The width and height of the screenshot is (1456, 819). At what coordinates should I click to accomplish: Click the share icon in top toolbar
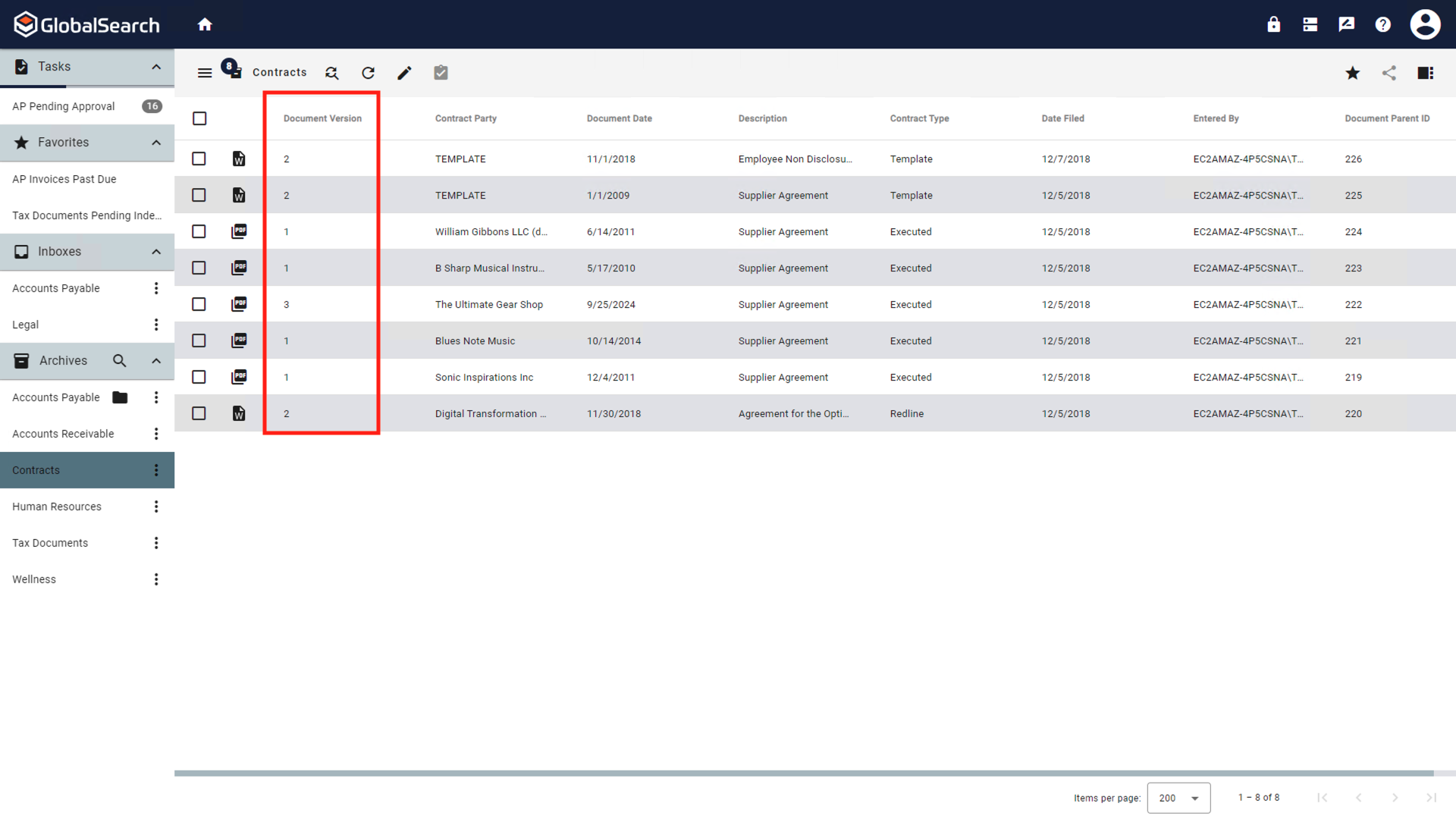1389,73
